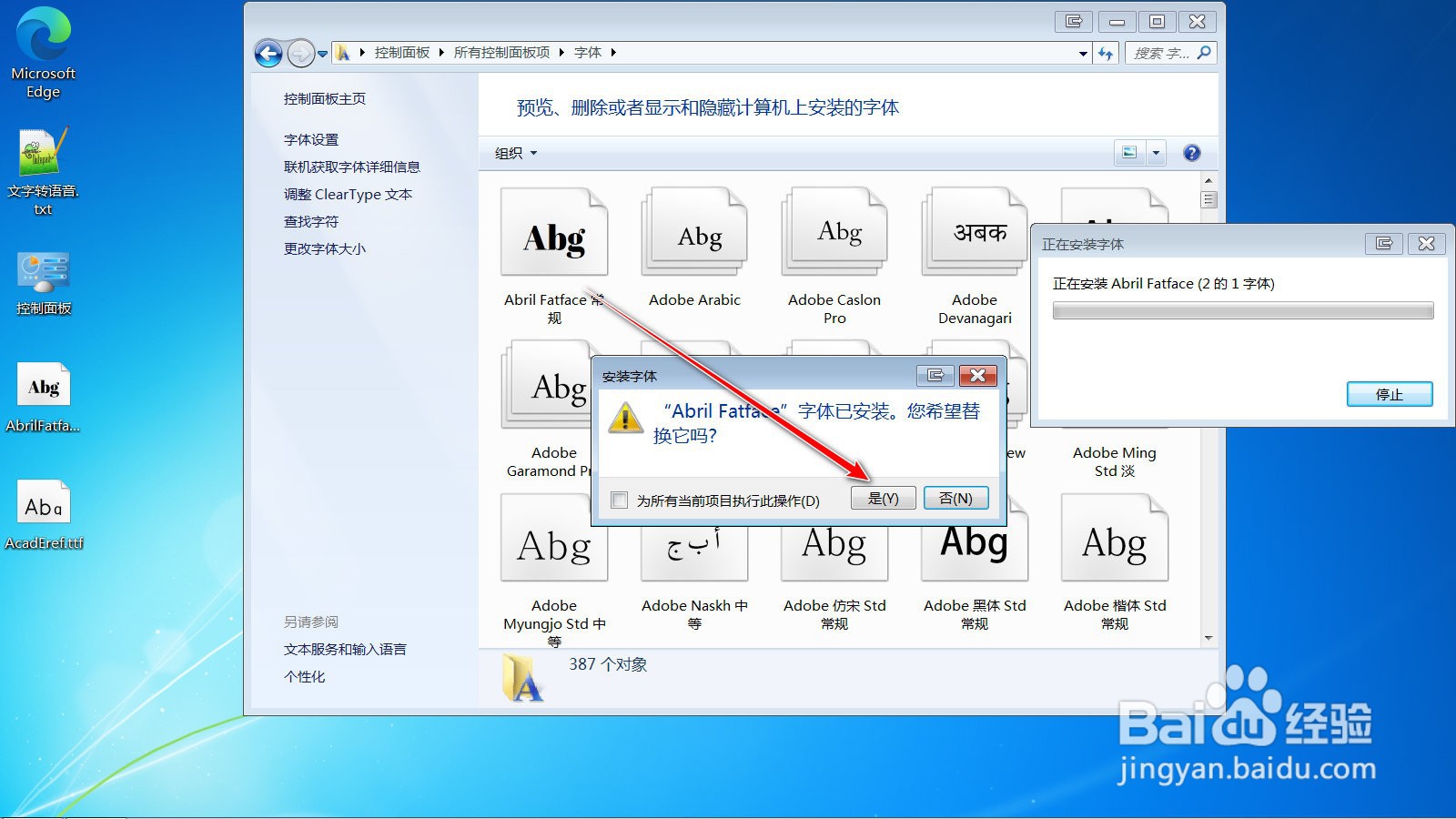Open the 组织 dropdown menu
The width and height of the screenshot is (1456, 819).
[x=512, y=153]
